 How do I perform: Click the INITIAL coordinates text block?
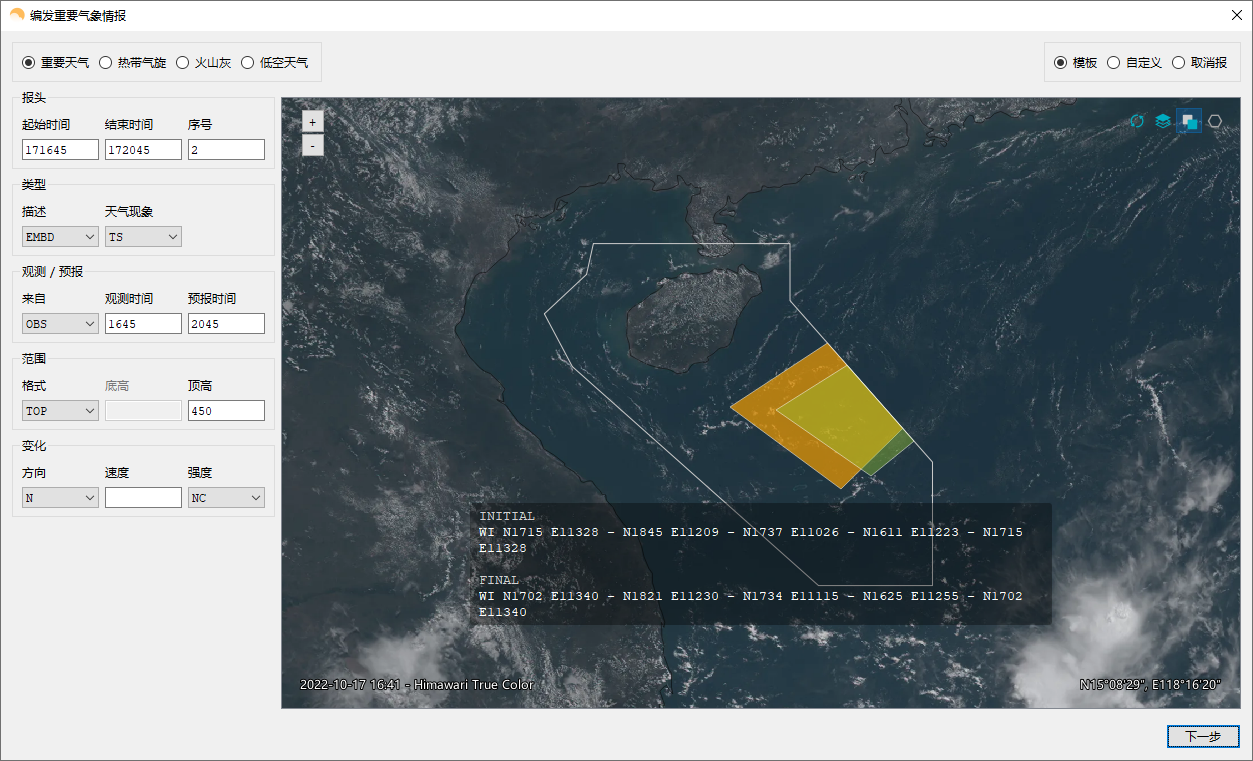point(751,533)
